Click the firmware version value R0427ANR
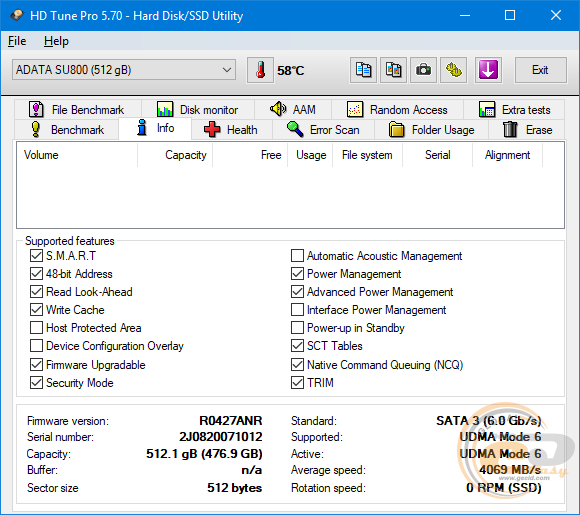Viewport: 580px width, 515px height. click(x=230, y=421)
